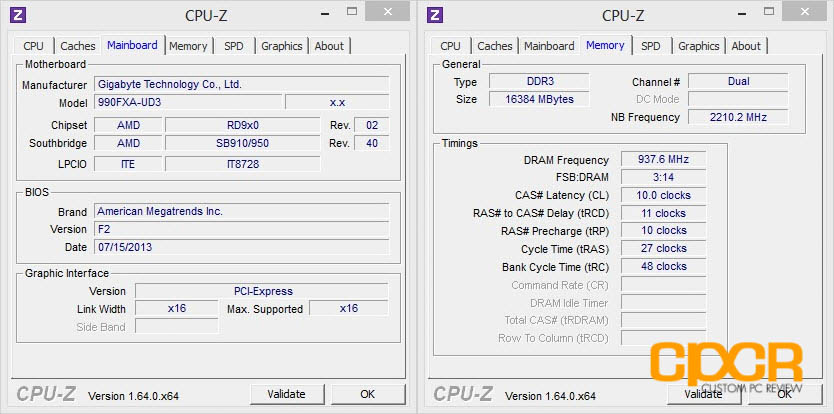
Task: Open the Caches tab in right window
Action: (x=495, y=46)
